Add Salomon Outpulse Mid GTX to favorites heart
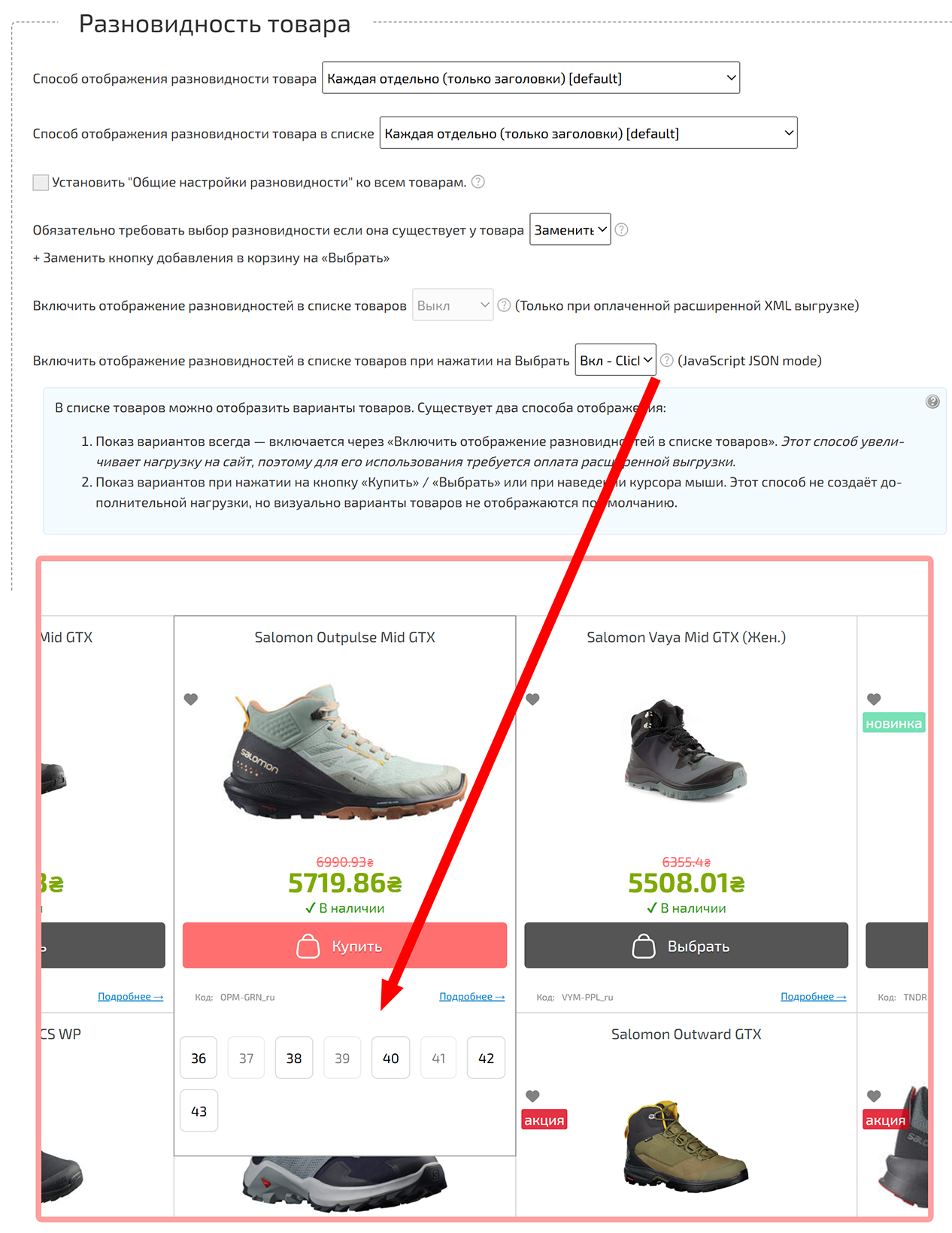The image size is (952, 1233). [191, 699]
